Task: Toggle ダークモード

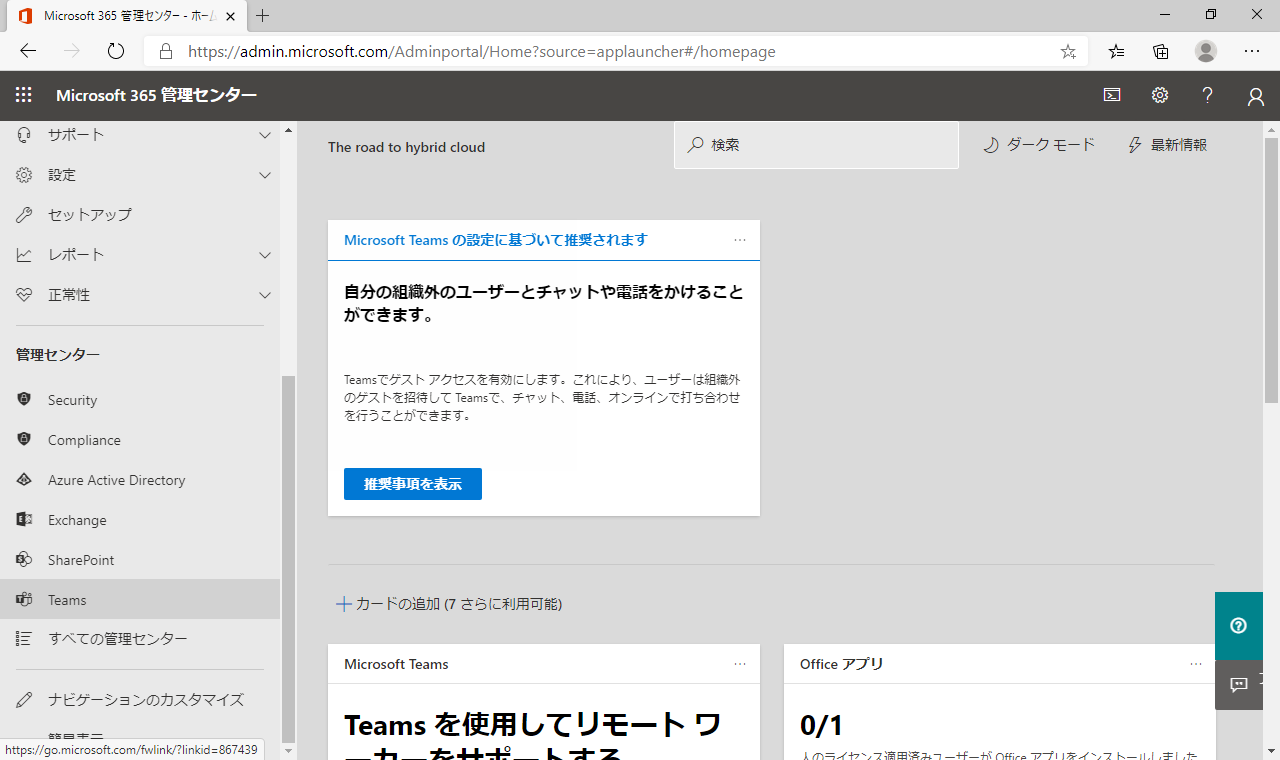Action: tap(1039, 145)
